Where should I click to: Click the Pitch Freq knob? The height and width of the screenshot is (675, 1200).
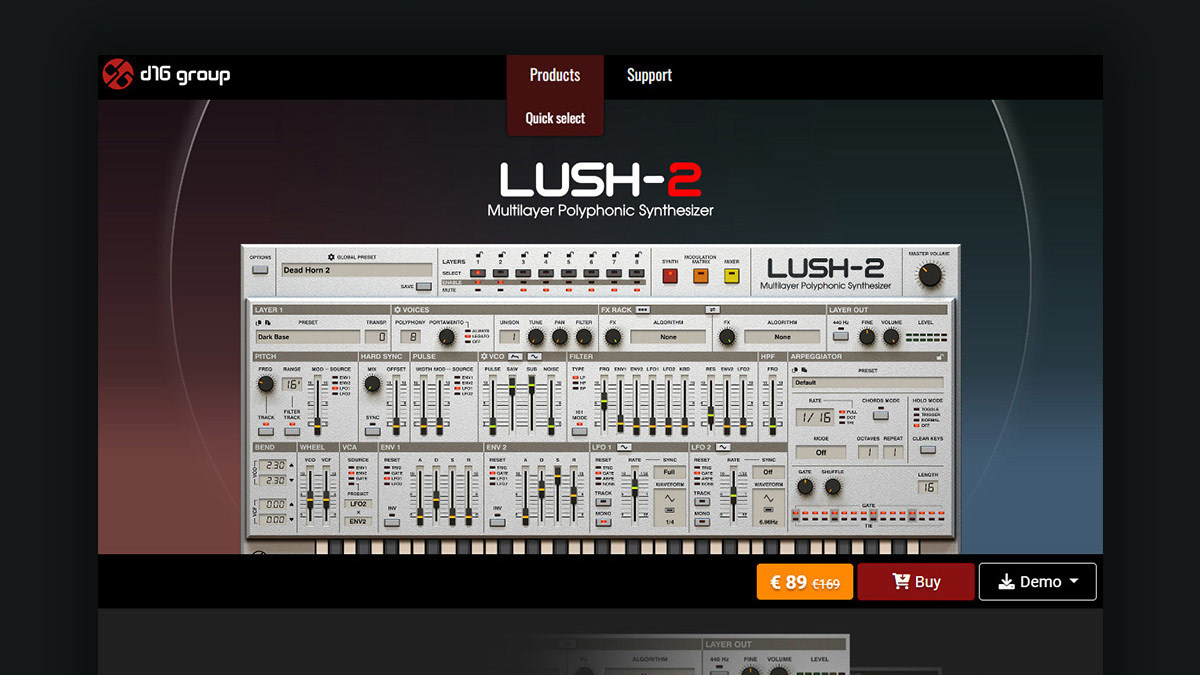click(265, 384)
